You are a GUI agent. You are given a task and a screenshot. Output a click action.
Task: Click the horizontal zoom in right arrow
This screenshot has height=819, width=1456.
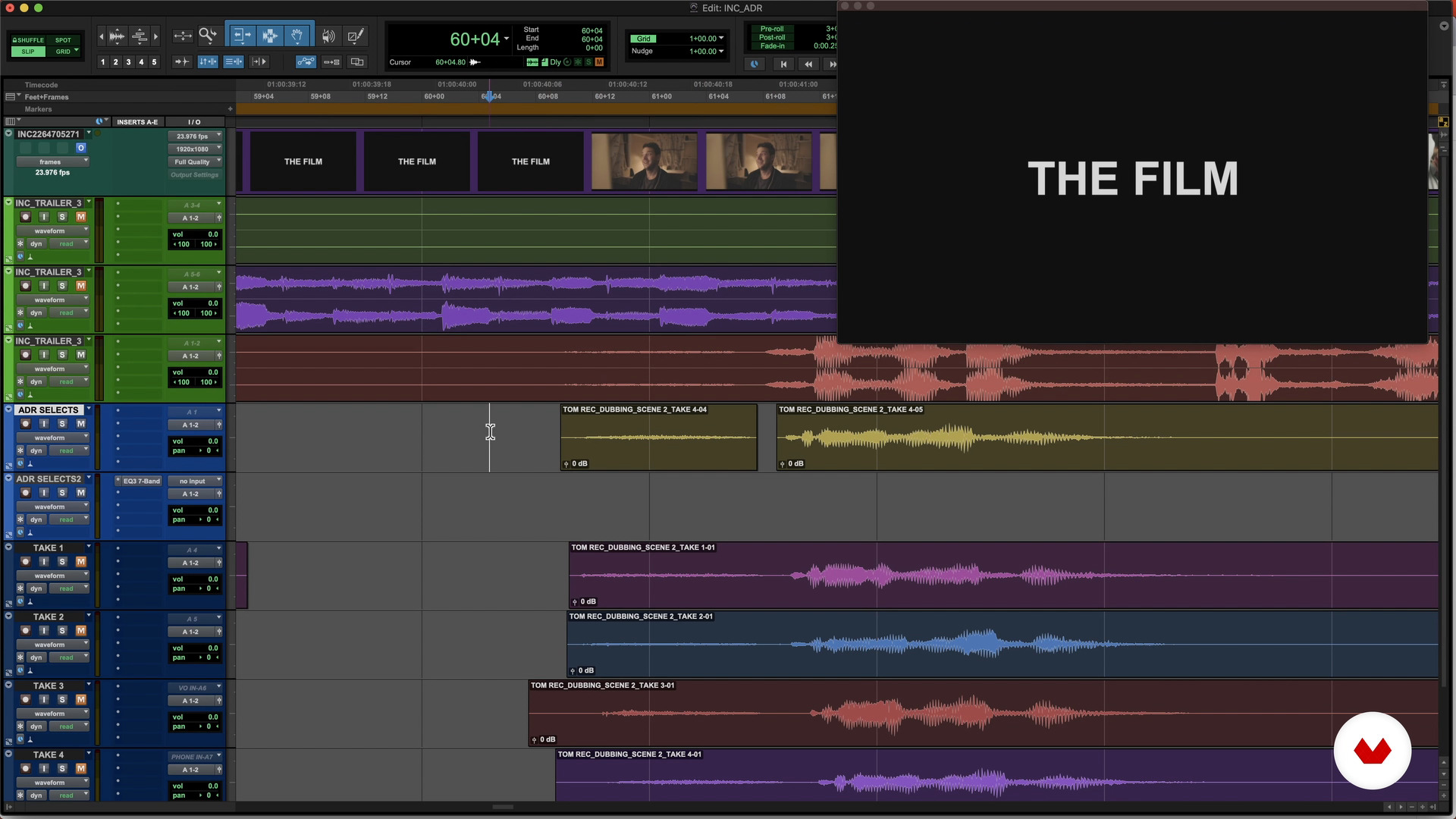coord(155,36)
